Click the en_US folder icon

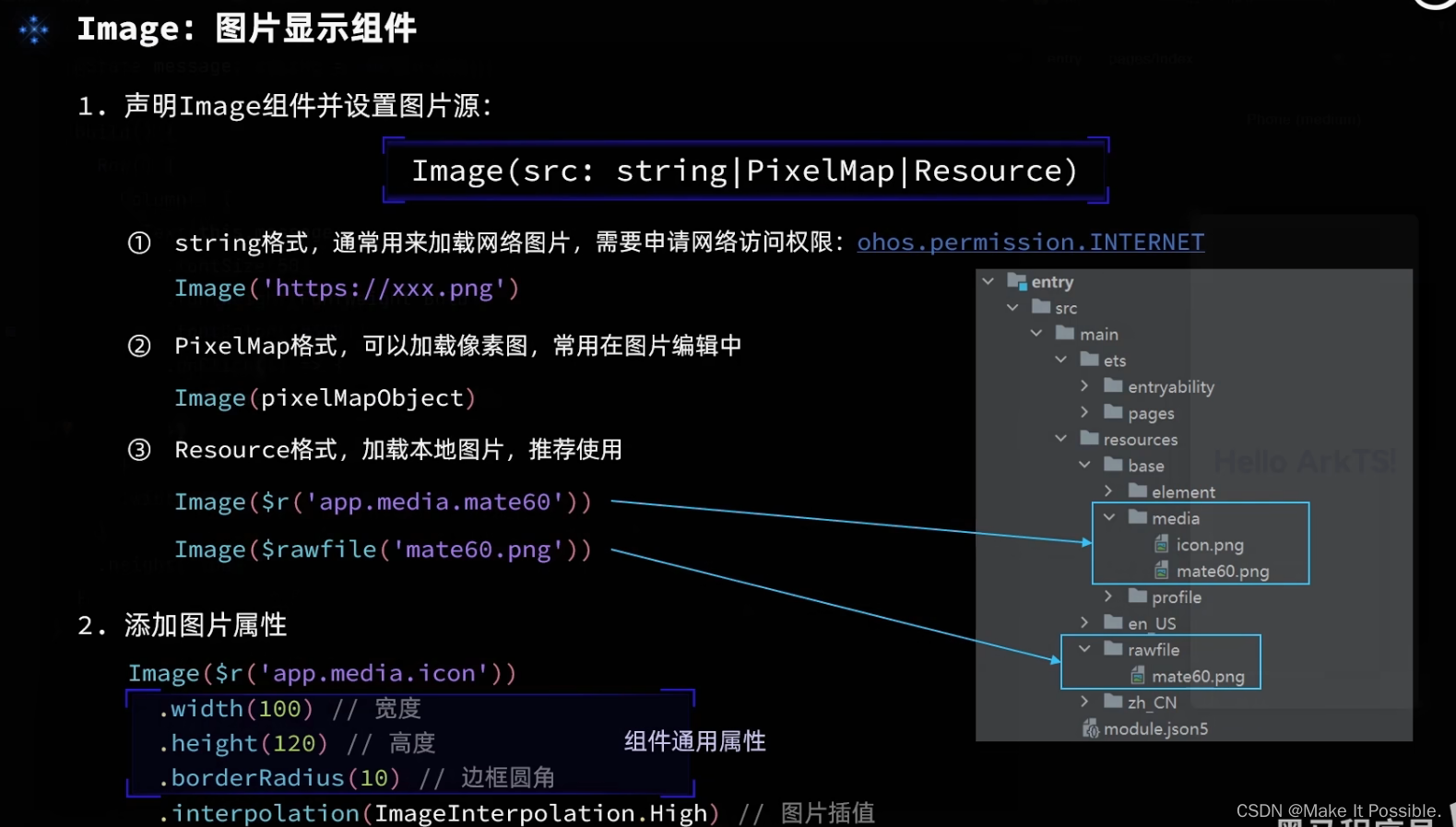(x=1114, y=623)
